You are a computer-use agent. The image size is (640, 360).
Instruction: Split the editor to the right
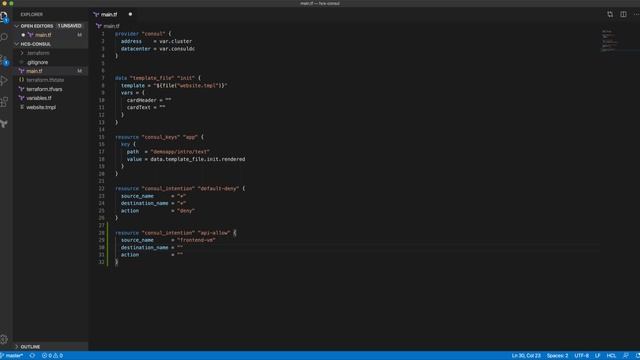(x=623, y=14)
